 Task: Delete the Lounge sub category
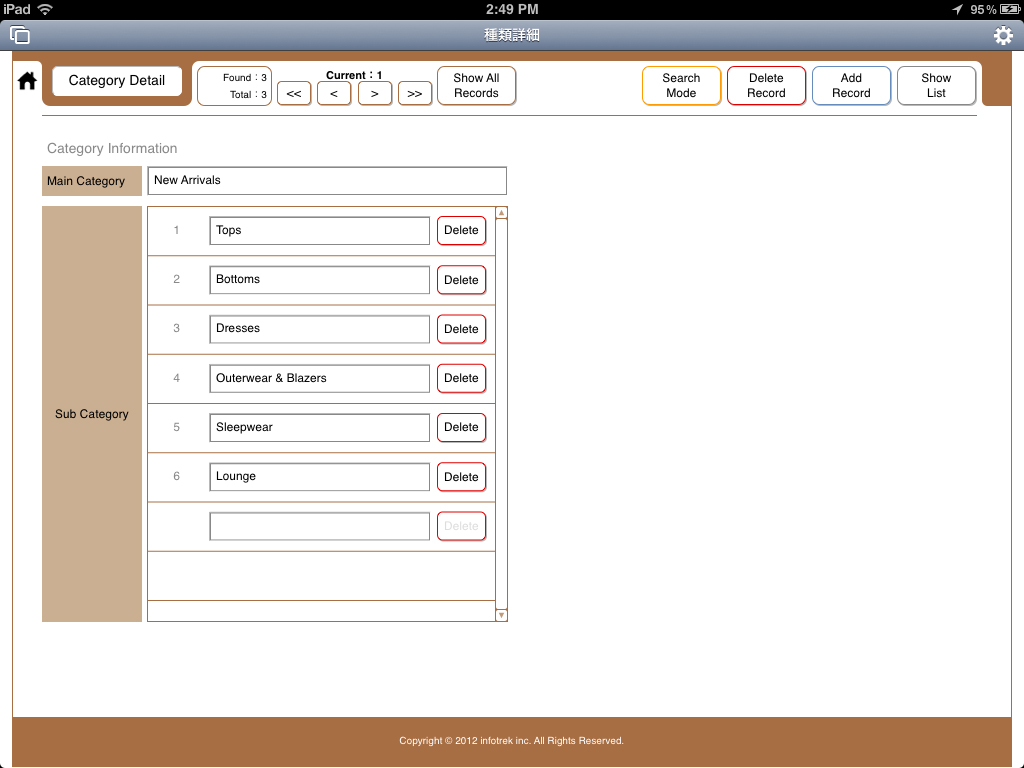461,477
